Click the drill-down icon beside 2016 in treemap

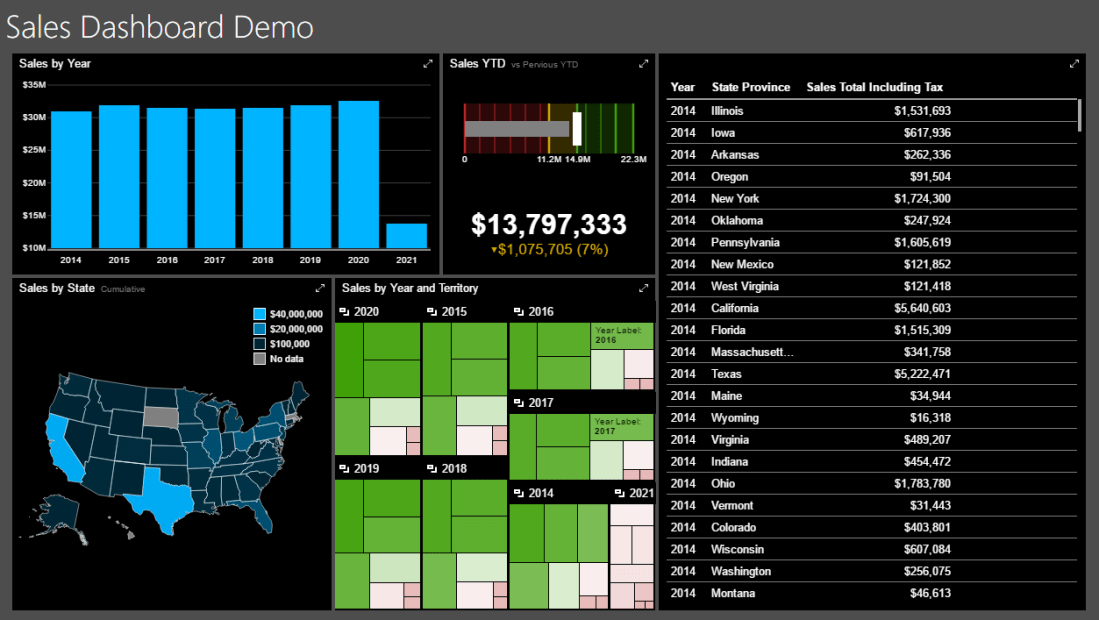(518, 312)
